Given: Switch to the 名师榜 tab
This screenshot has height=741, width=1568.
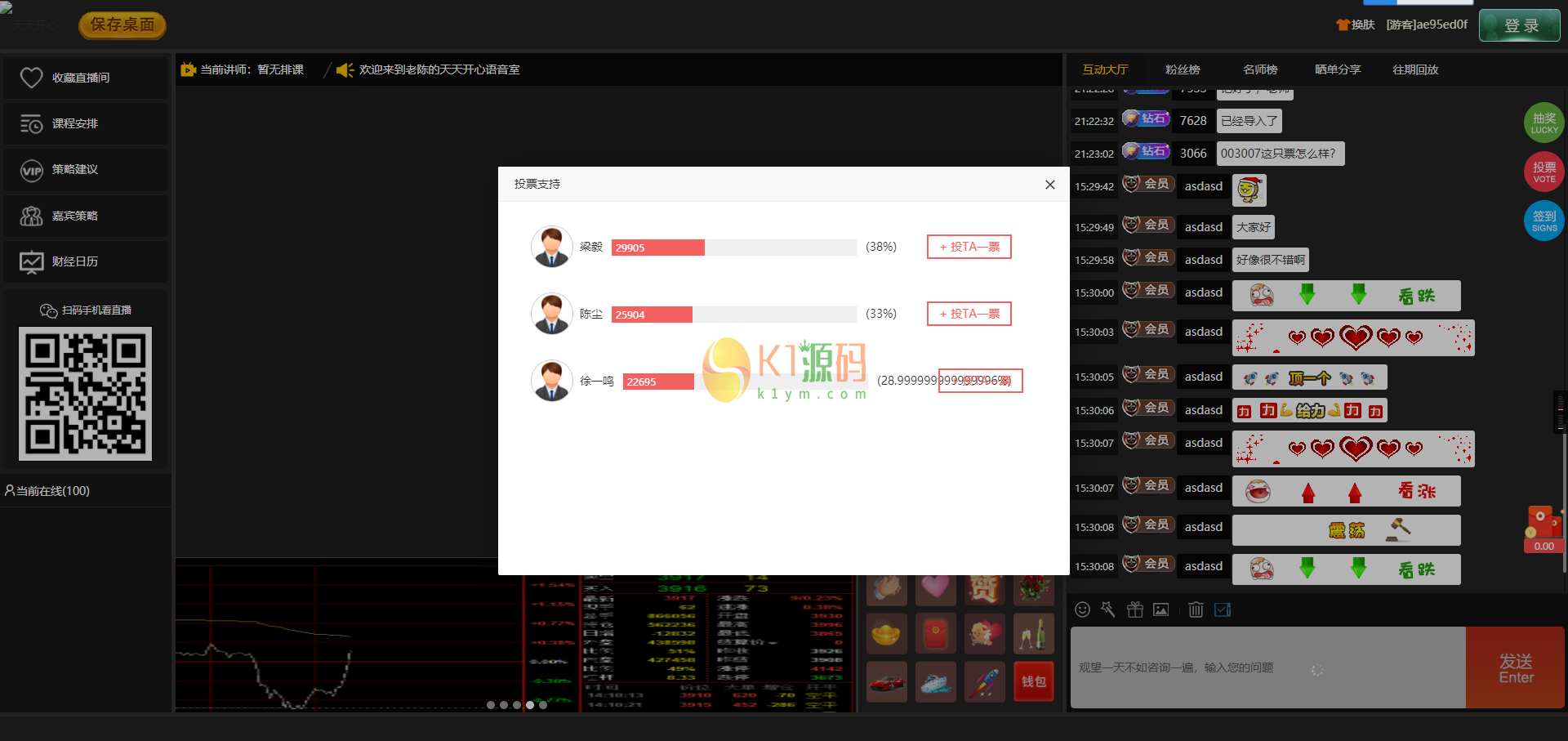Looking at the screenshot, I should (1260, 69).
